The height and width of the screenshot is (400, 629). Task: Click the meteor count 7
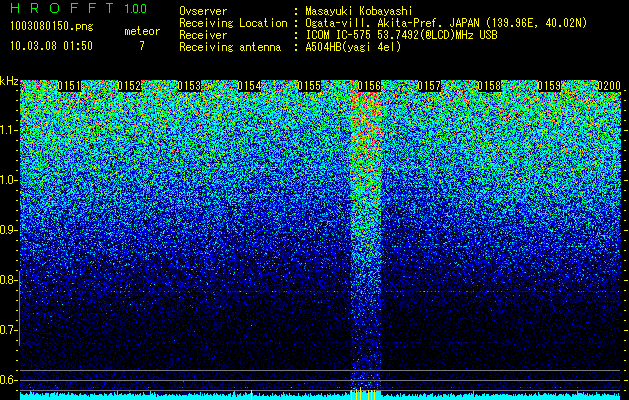click(x=142, y=46)
